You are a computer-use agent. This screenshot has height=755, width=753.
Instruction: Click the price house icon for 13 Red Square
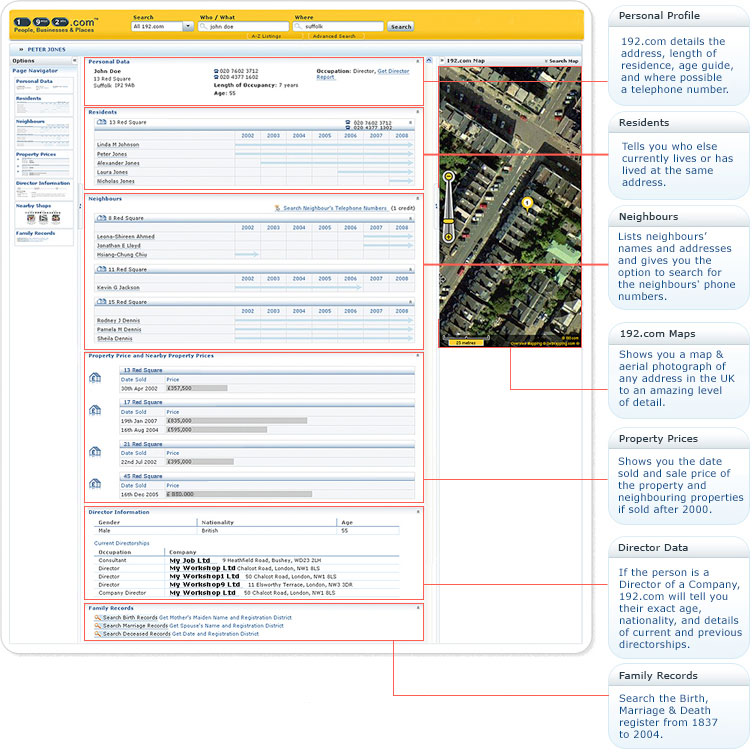95,378
